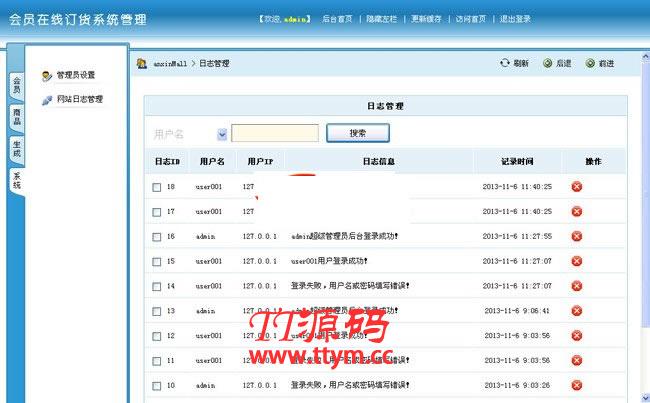The image size is (650, 403).
Task: Delete log entry 14 with red X
Action: point(577,286)
